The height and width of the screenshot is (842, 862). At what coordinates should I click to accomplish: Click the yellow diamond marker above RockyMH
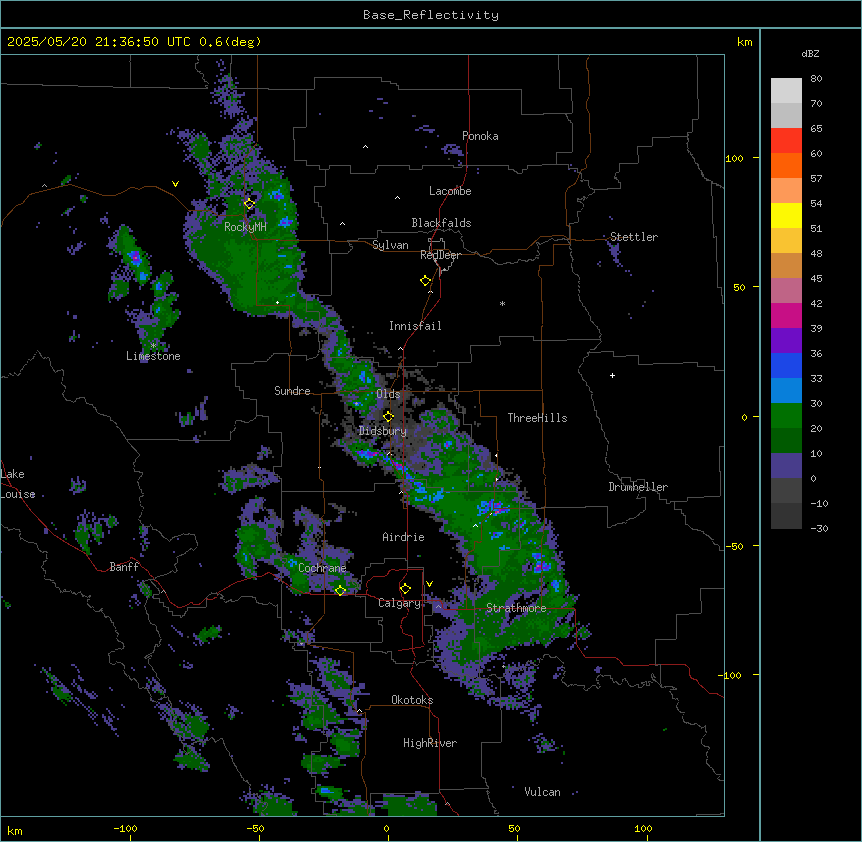[250, 204]
